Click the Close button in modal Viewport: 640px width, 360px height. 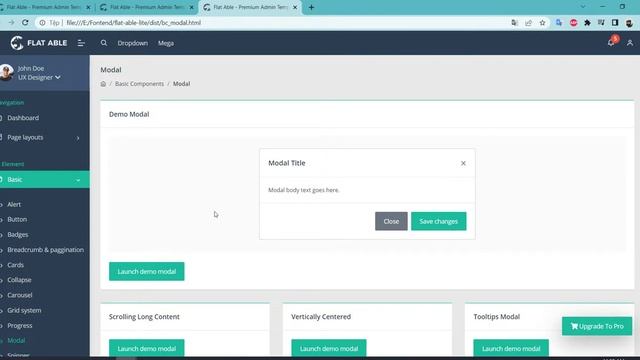(391, 221)
